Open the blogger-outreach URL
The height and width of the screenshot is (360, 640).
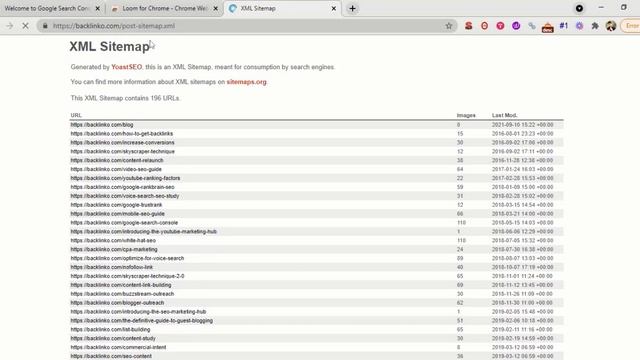(117, 303)
